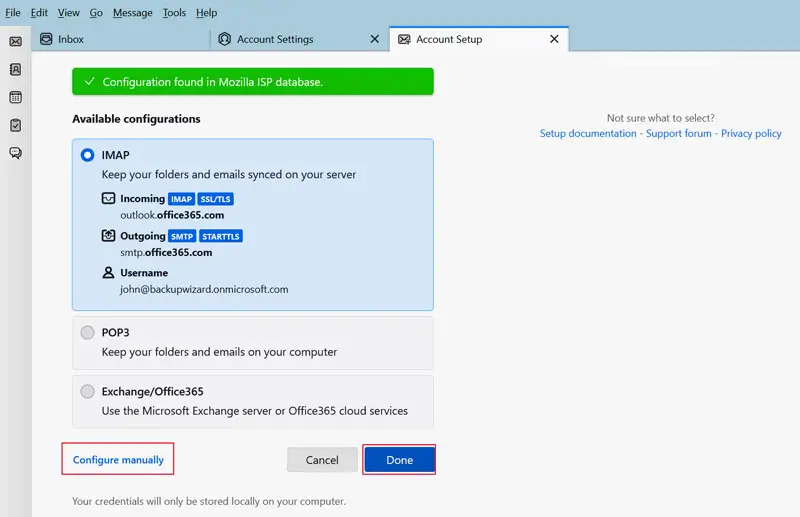Open the Address Book sidebar icon
800x517 pixels.
click(x=15, y=69)
